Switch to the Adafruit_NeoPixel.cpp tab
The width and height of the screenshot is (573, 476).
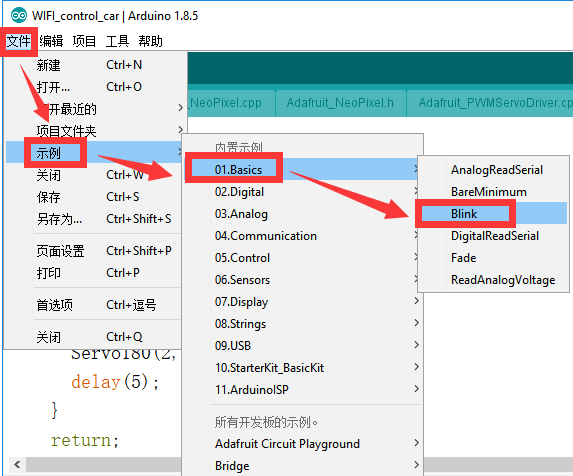pyautogui.click(x=231, y=103)
